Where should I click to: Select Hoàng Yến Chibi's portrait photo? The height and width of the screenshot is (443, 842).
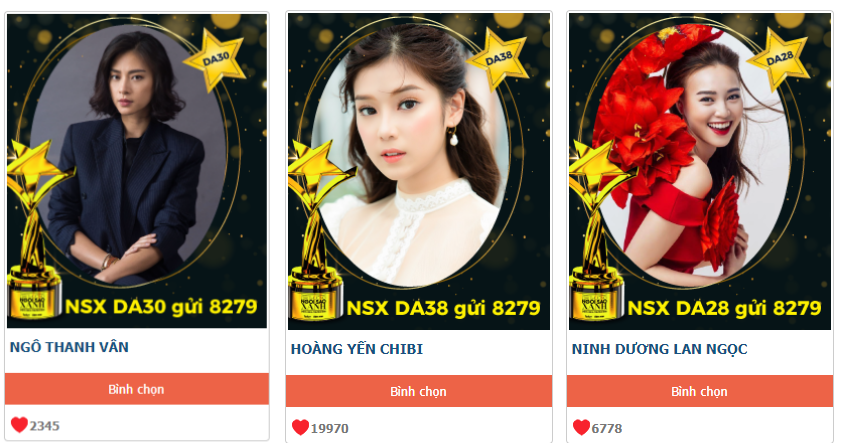point(411,156)
